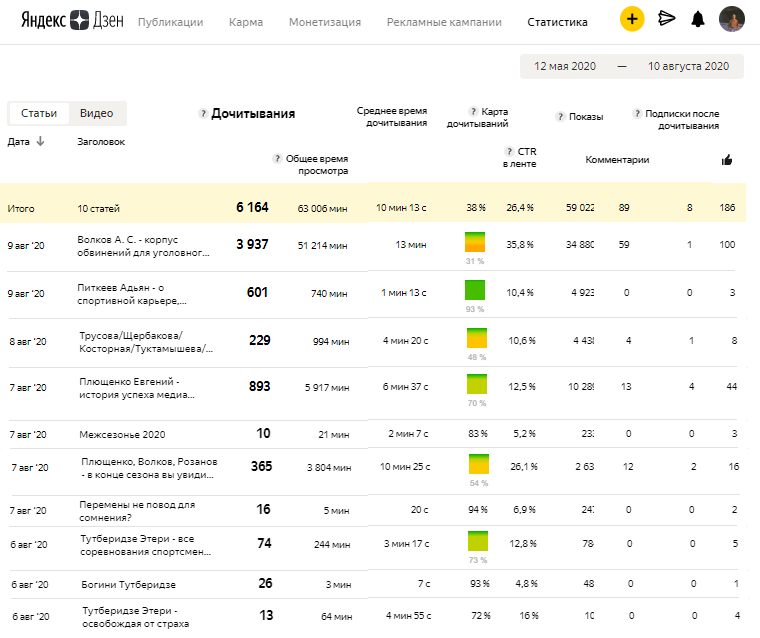Open the Карма menu item
760x638 pixels.
246,22
